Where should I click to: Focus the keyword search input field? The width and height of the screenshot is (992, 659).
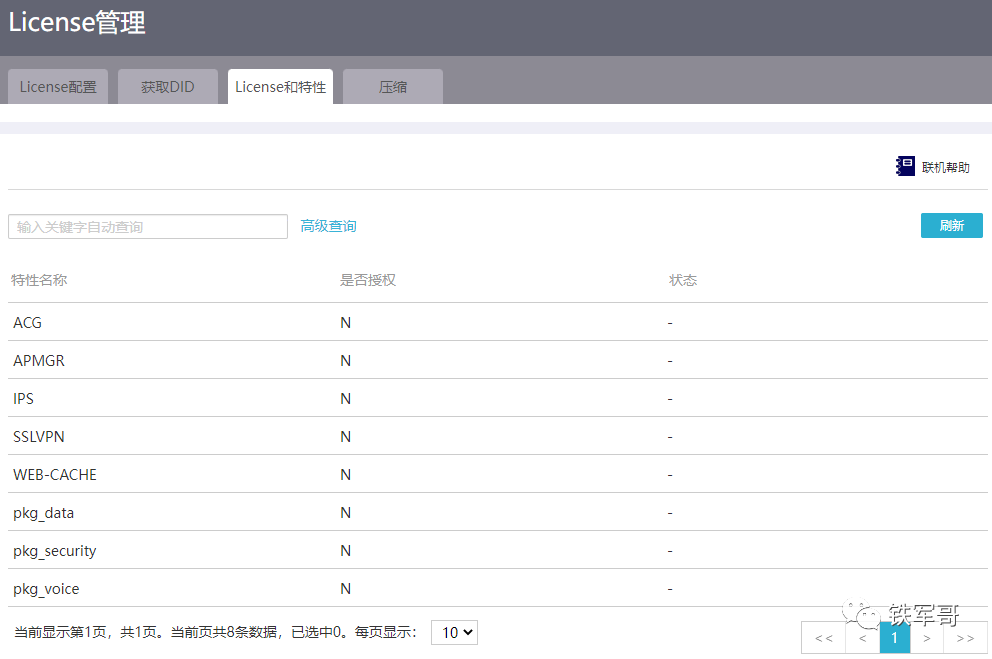pyautogui.click(x=148, y=227)
